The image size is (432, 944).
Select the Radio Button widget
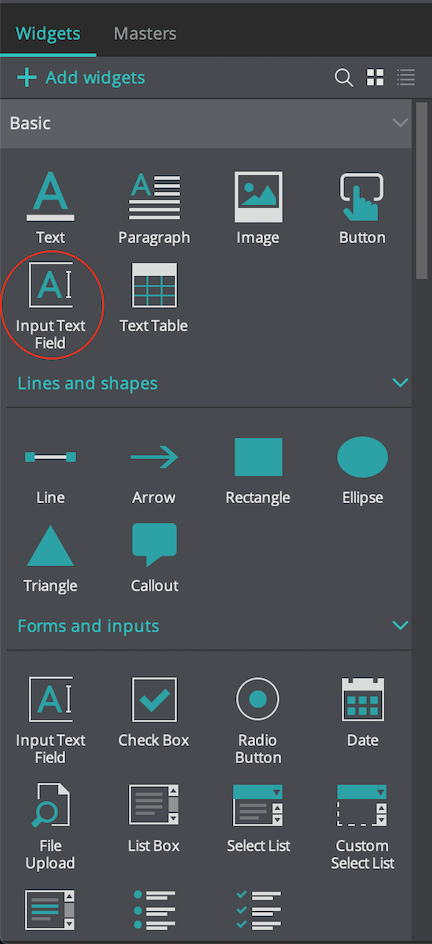(258, 699)
